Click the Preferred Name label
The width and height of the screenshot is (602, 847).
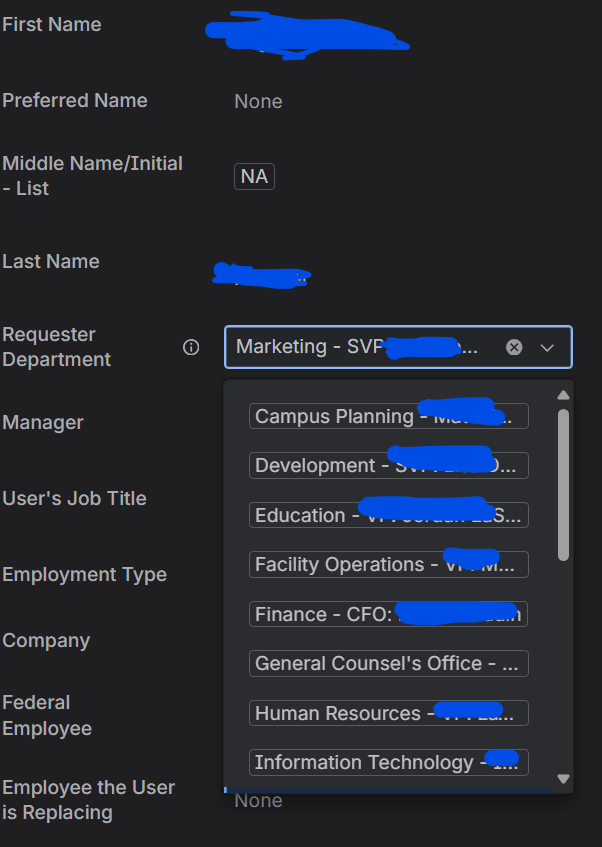(75, 100)
